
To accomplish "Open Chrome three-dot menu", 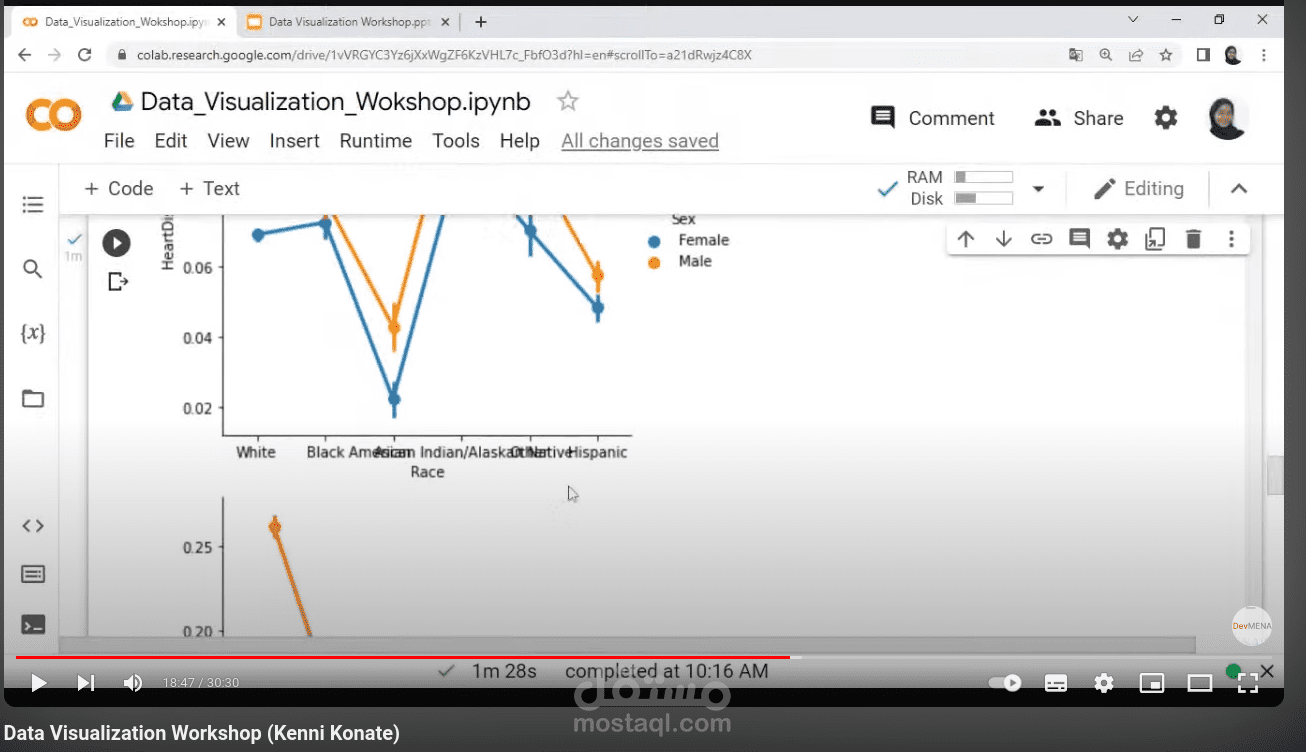I will [x=1263, y=55].
